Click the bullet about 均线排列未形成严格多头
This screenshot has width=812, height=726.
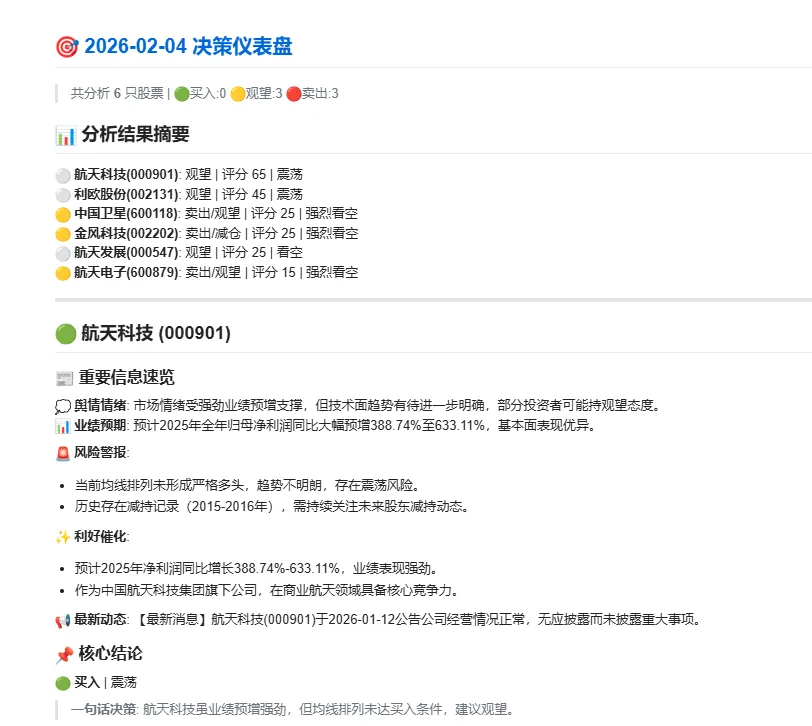[x=248, y=485]
